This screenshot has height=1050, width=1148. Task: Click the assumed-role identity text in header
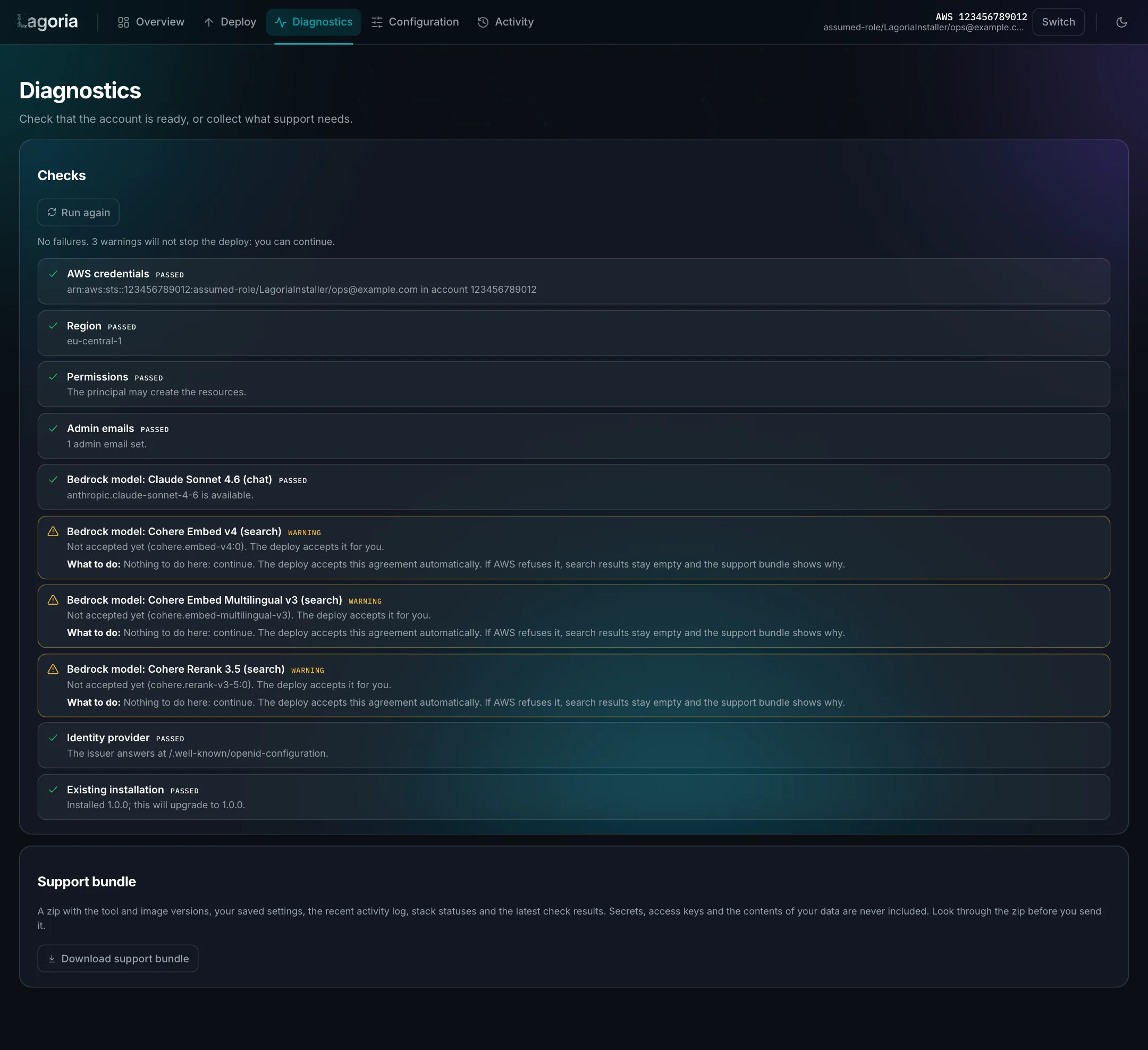tap(923, 27)
